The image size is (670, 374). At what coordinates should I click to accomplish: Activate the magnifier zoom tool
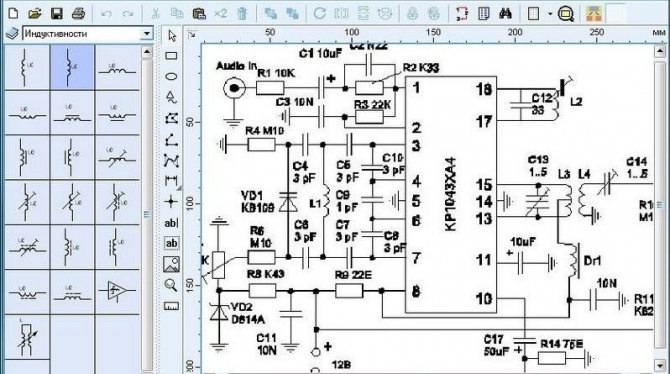171,285
